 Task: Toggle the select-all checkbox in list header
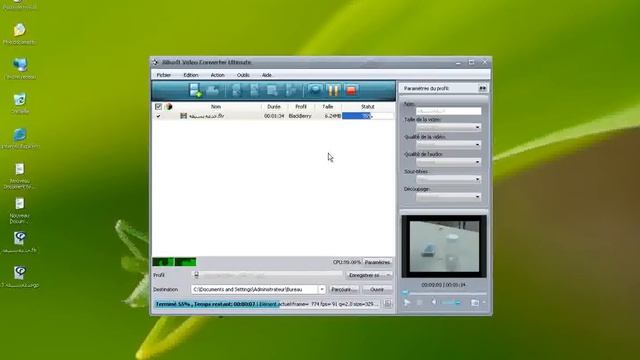pos(158,107)
